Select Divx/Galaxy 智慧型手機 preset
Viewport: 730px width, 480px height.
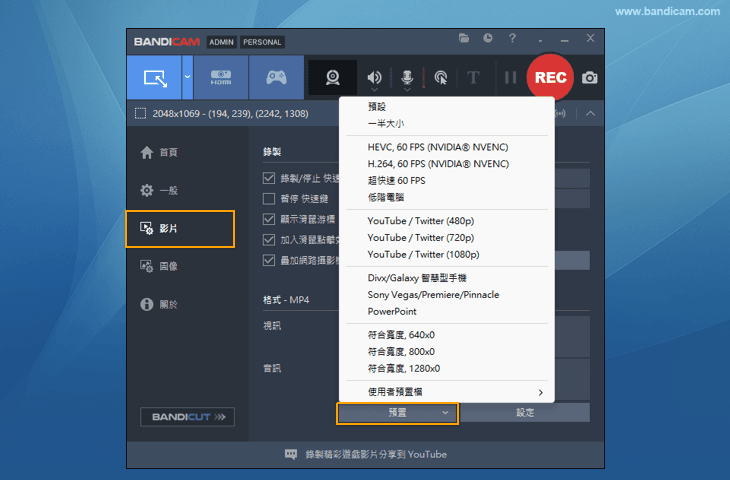[446, 278]
